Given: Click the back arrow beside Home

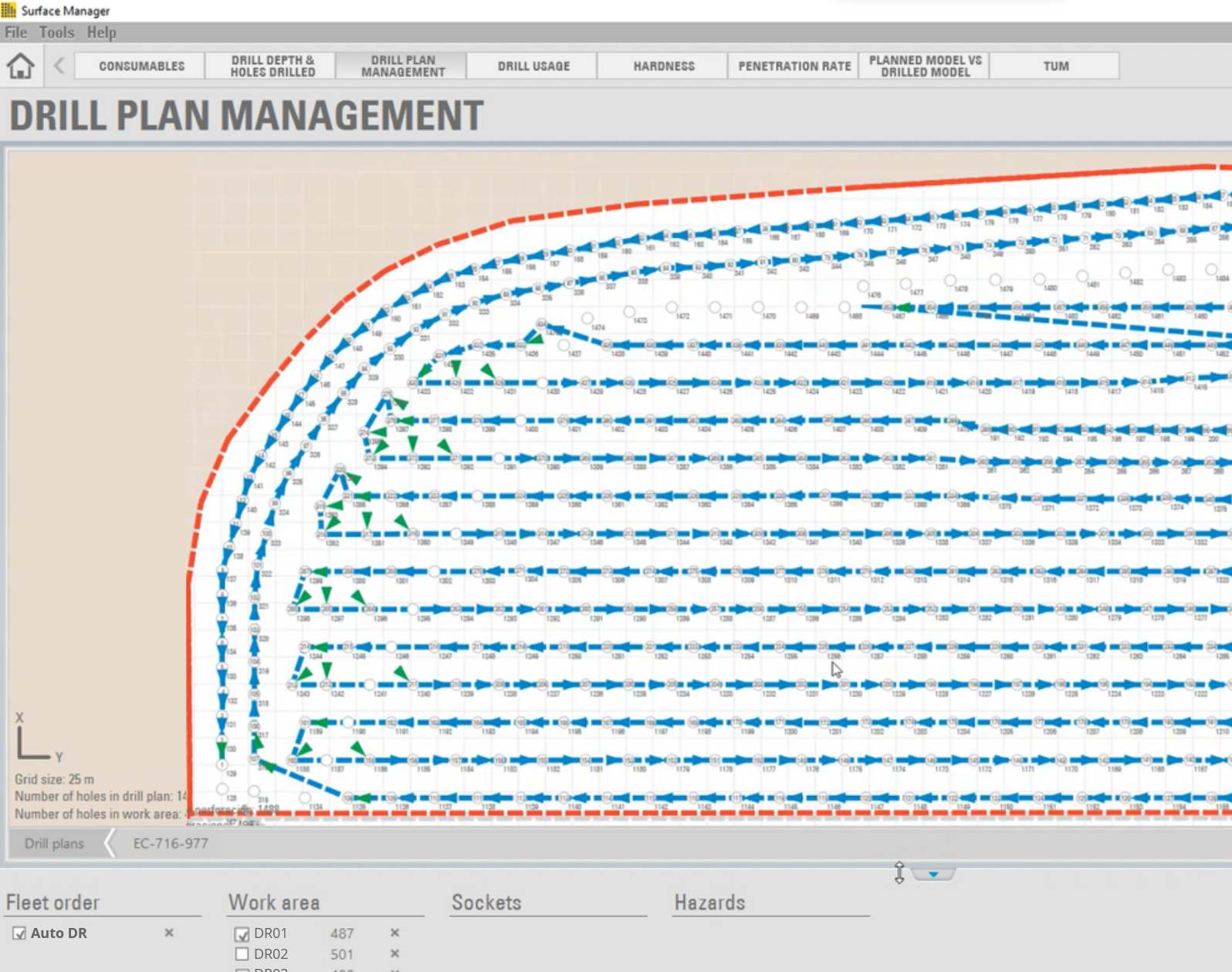Looking at the screenshot, I should coord(59,66).
